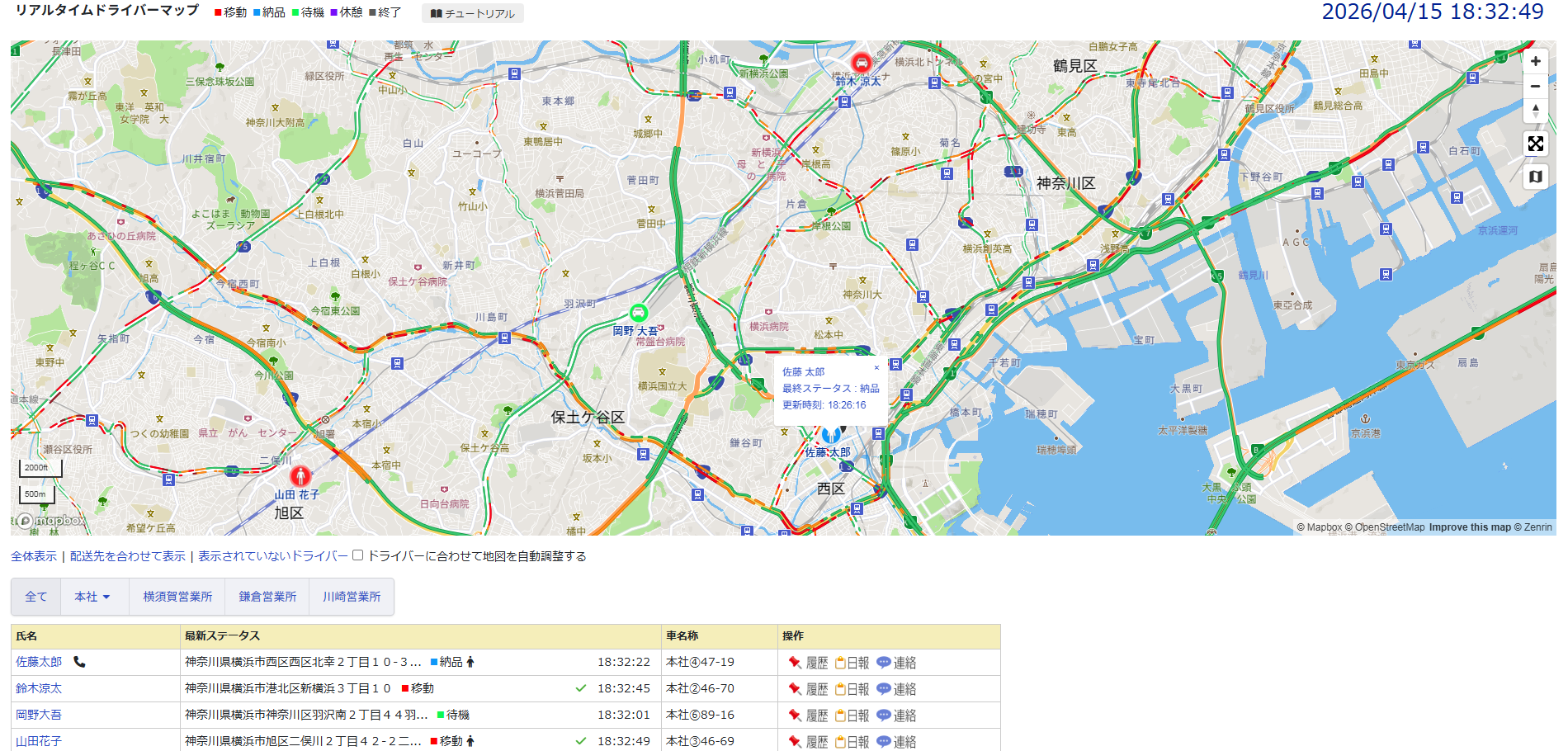
Task: Open 日報 for 鈴木涼太
Action: pyautogui.click(x=852, y=689)
